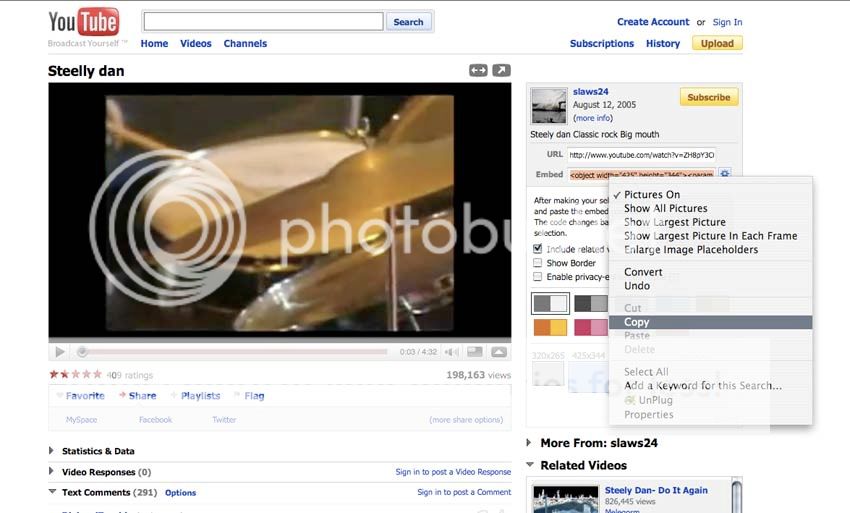
Task: Select Copy in context menu
Action: pos(711,322)
